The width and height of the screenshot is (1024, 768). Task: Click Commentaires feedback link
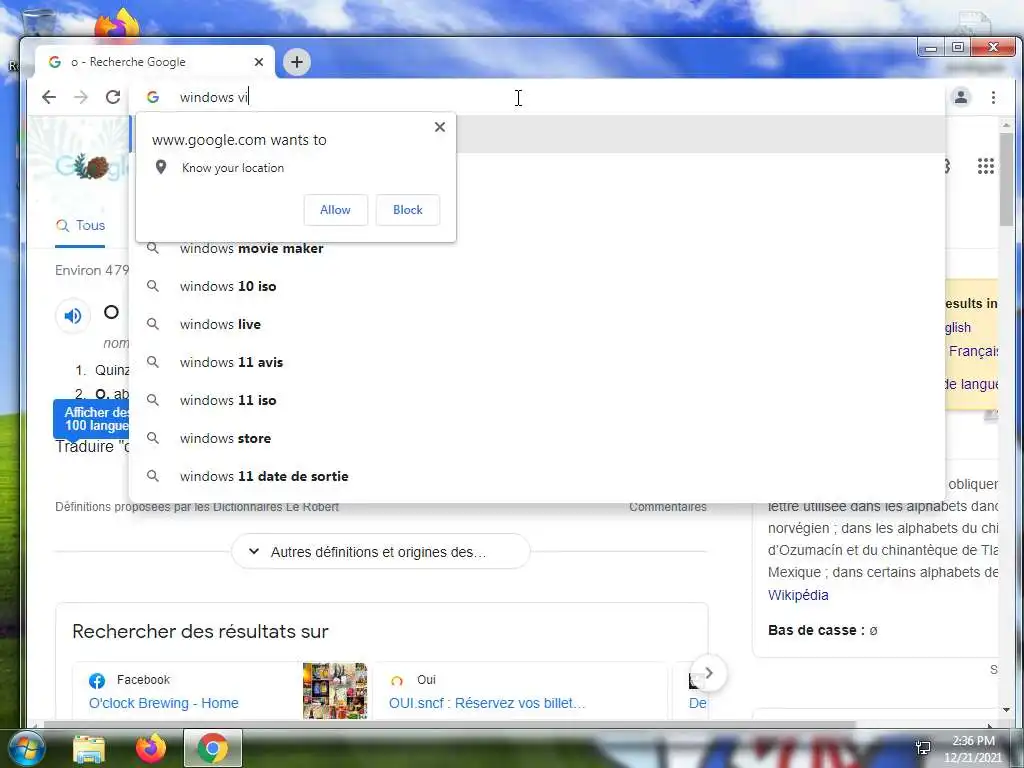tap(667, 507)
